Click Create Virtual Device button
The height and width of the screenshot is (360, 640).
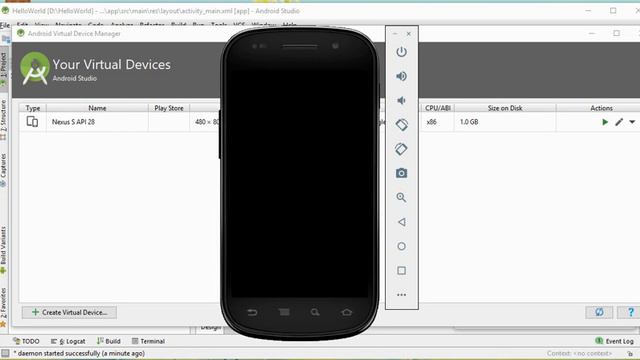pyautogui.click(x=69, y=312)
